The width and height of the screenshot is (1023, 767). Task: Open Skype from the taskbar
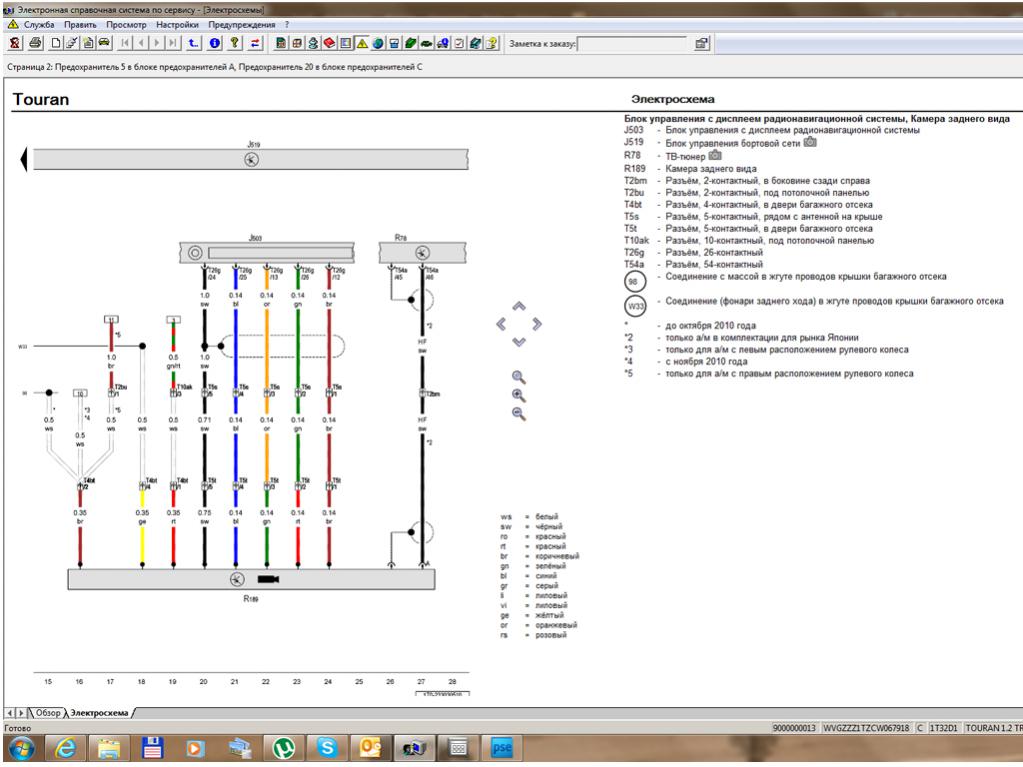click(327, 748)
